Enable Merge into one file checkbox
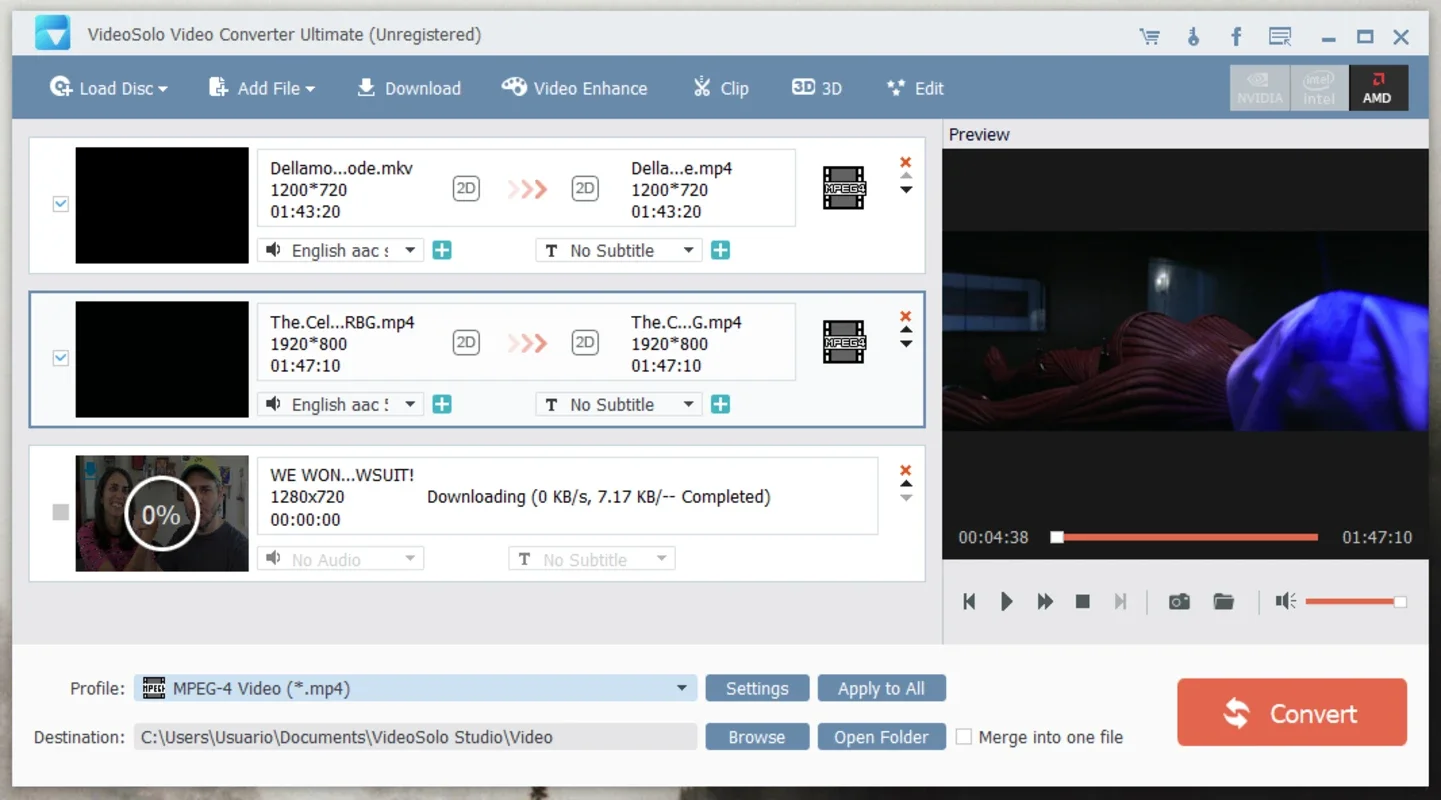This screenshot has width=1441, height=800. (x=964, y=737)
